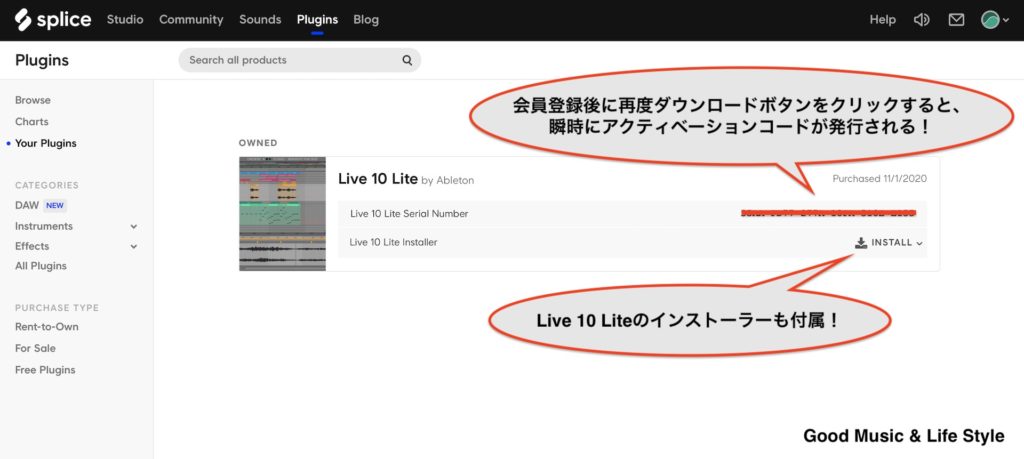Open the Live 10 Lite title
Viewport: 1024px width, 459px height.
point(377,178)
